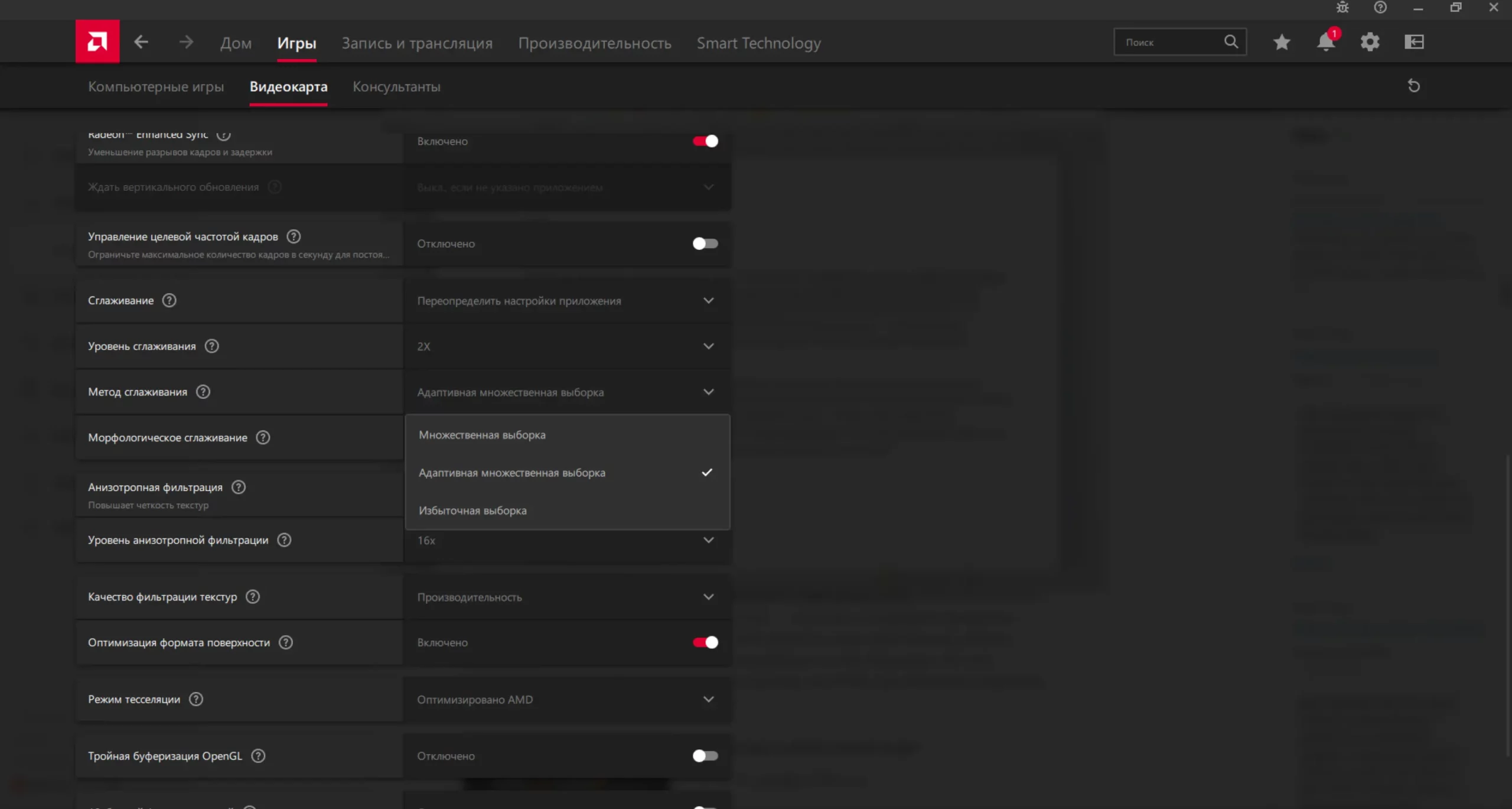The image size is (1512, 809).
Task: Go back with the left arrow
Action: point(141,42)
